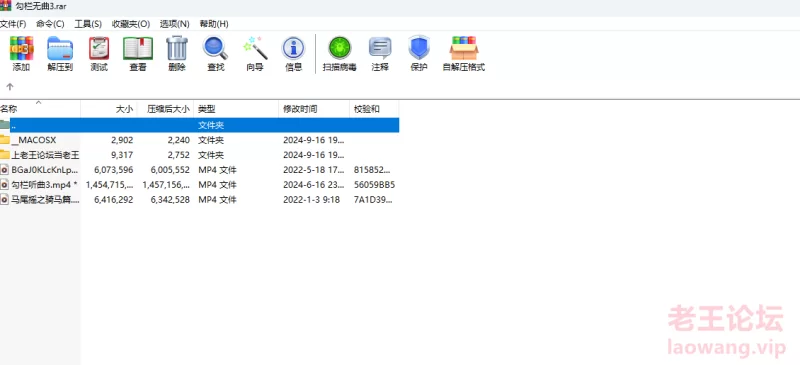Viewport: 800px width, 365px height.
Task: Click size value 9,317
Action: 122,155
